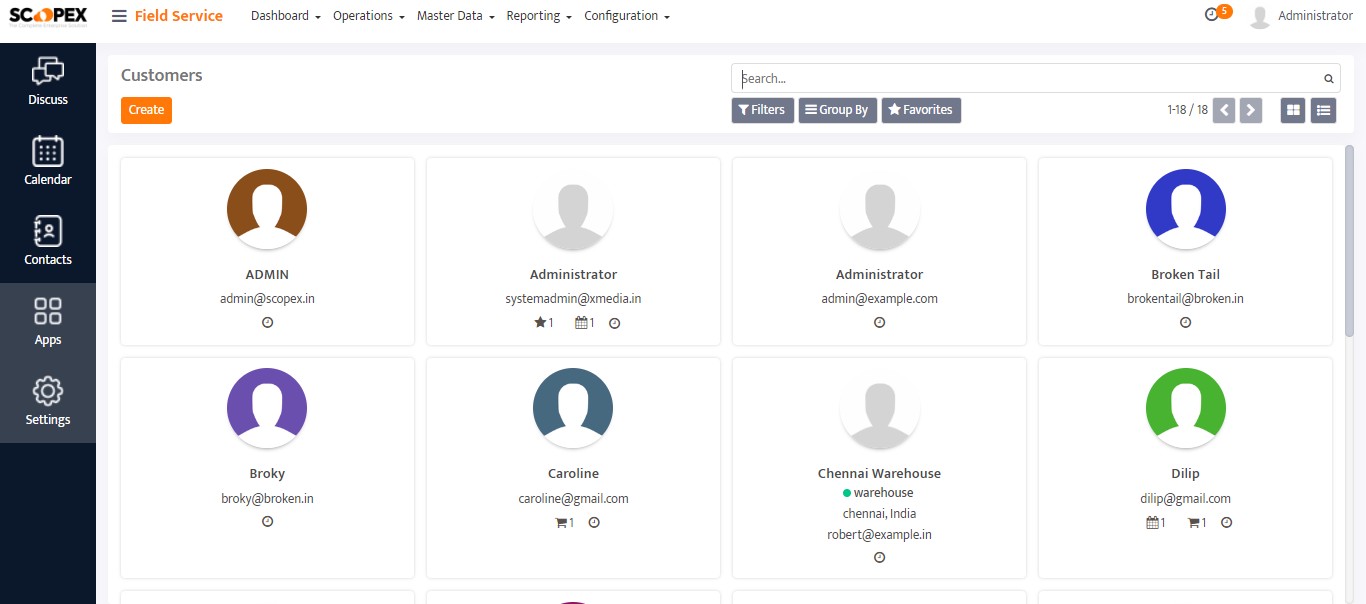Expand the Group By dropdown

[836, 110]
